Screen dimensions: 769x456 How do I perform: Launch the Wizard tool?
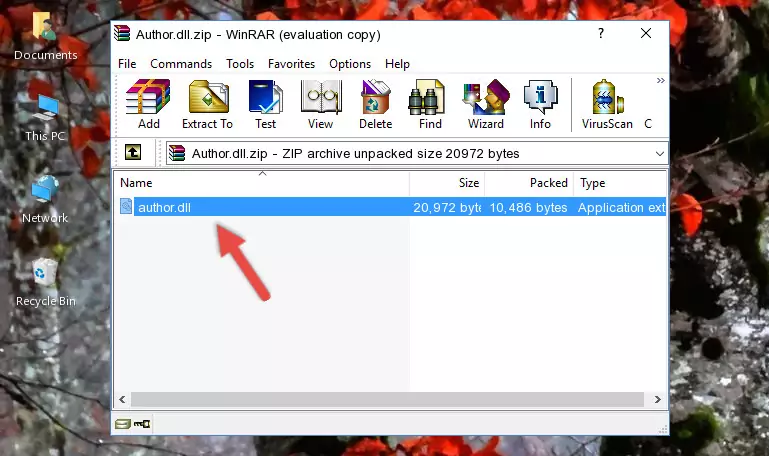[x=486, y=104]
